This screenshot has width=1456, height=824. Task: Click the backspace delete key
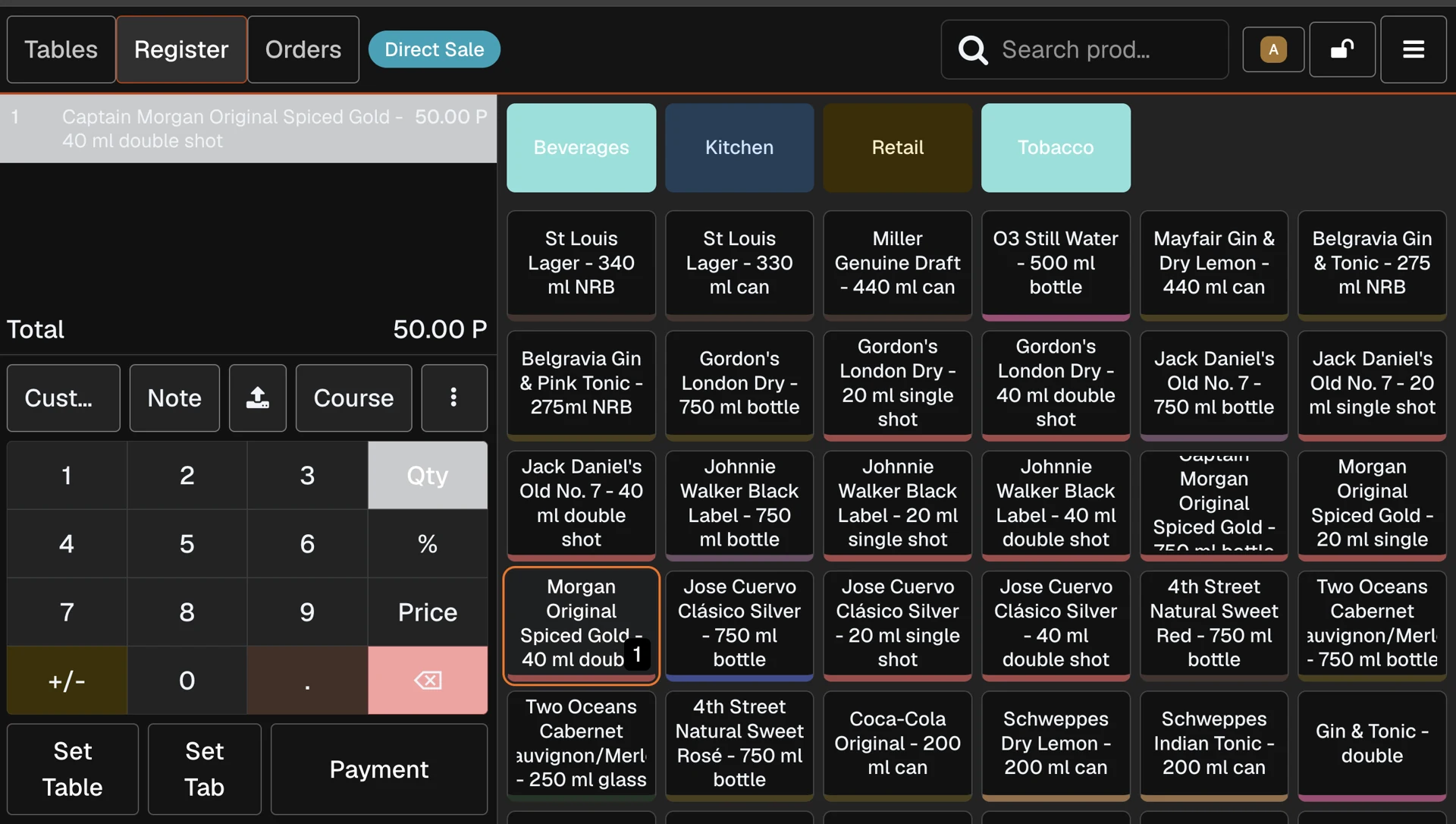[428, 680]
